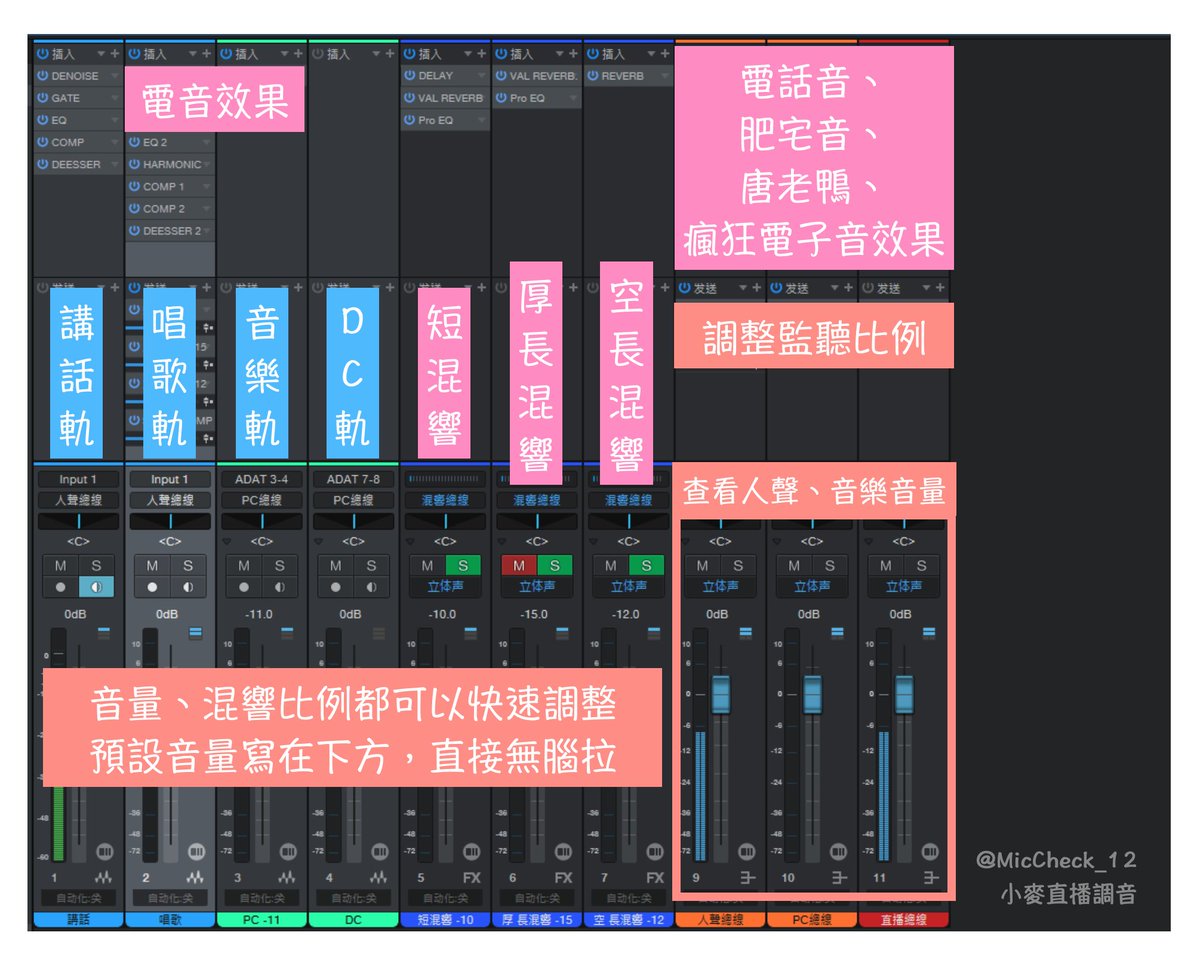Open the 混響總線 output selector on channel 5
This screenshot has height=966, width=1200.
(x=446, y=500)
